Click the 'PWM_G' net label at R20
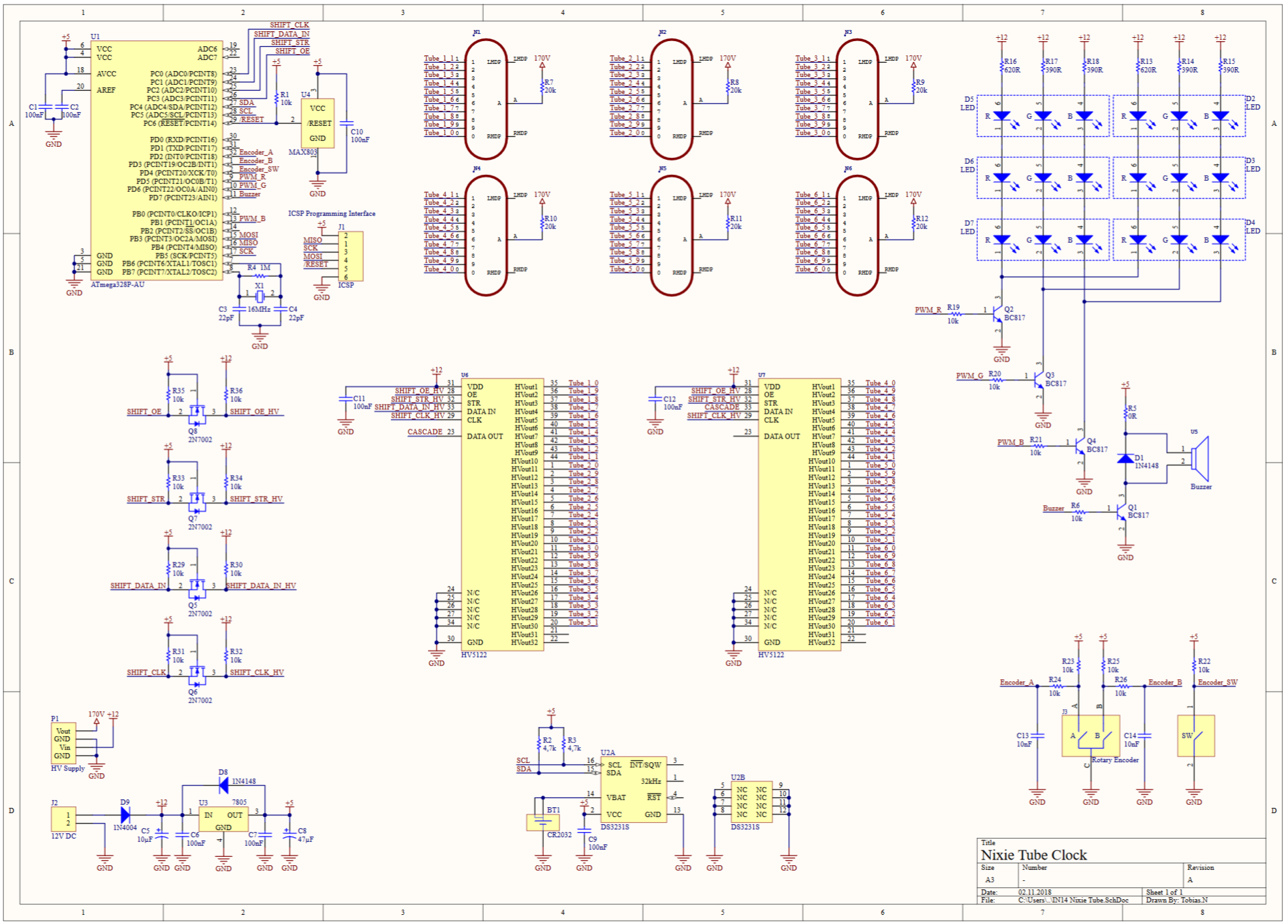This screenshot has height=924, width=1288. [969, 376]
